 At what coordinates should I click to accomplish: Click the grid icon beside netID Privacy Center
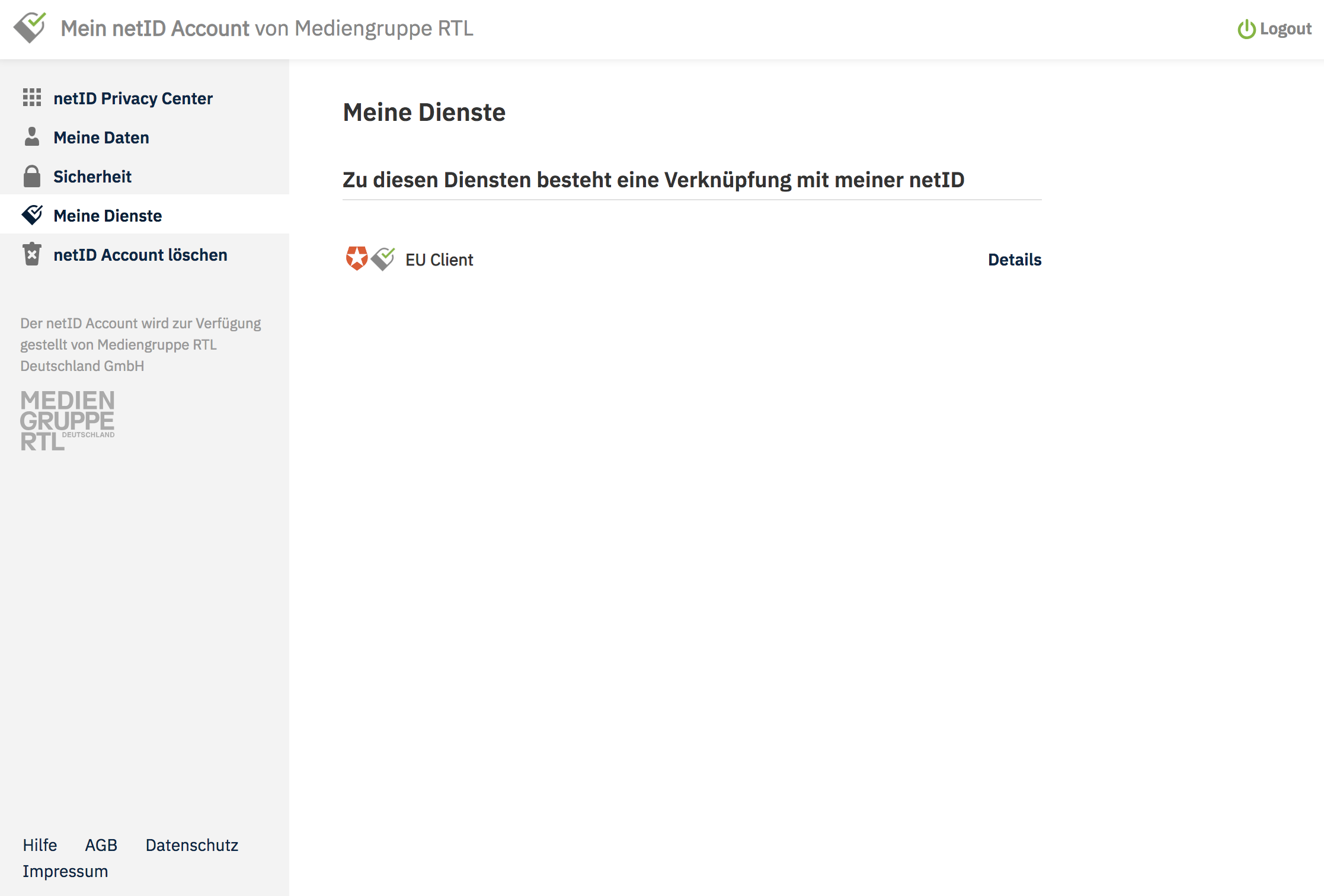click(x=32, y=98)
